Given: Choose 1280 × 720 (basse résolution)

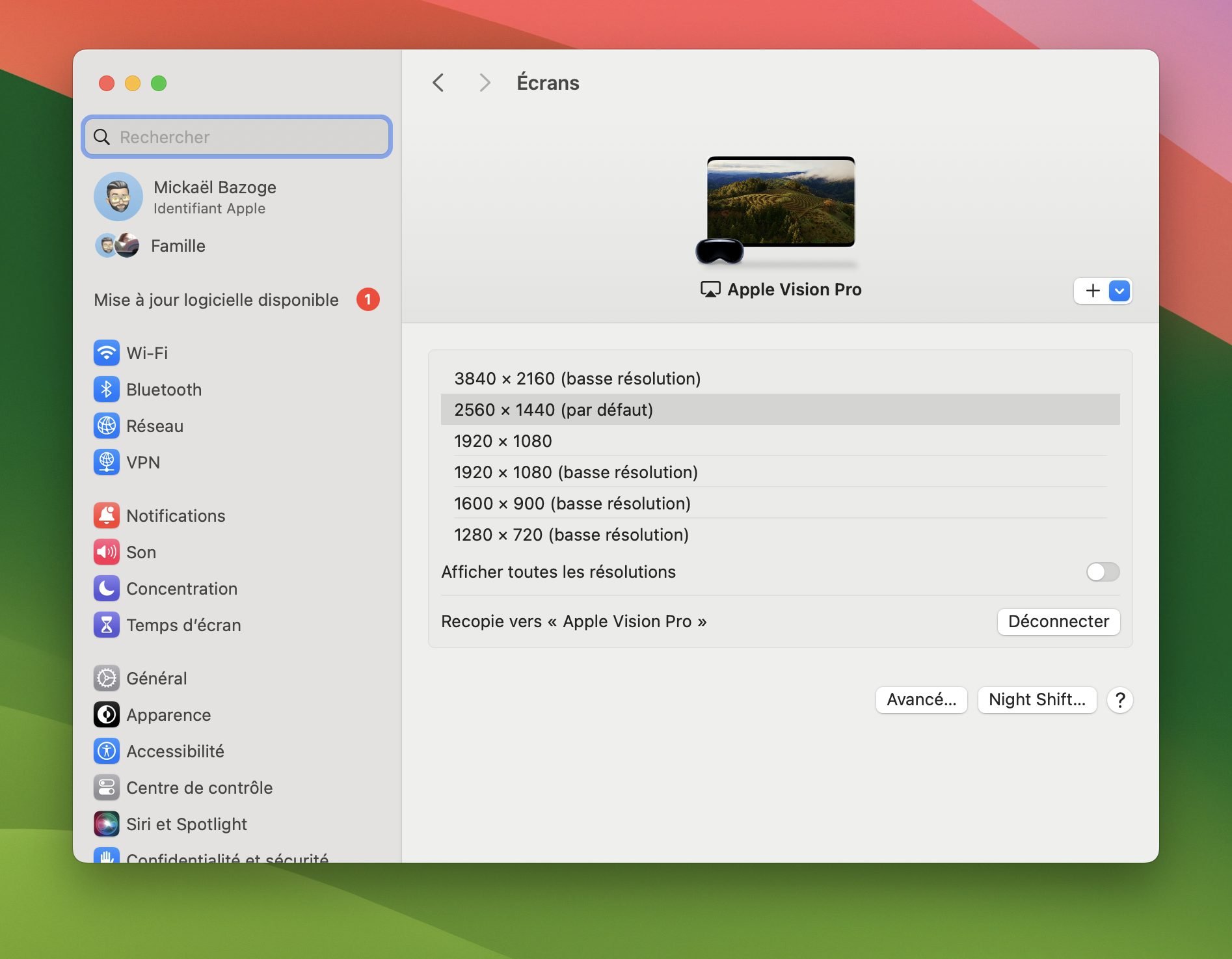Looking at the screenshot, I should pyautogui.click(x=781, y=535).
